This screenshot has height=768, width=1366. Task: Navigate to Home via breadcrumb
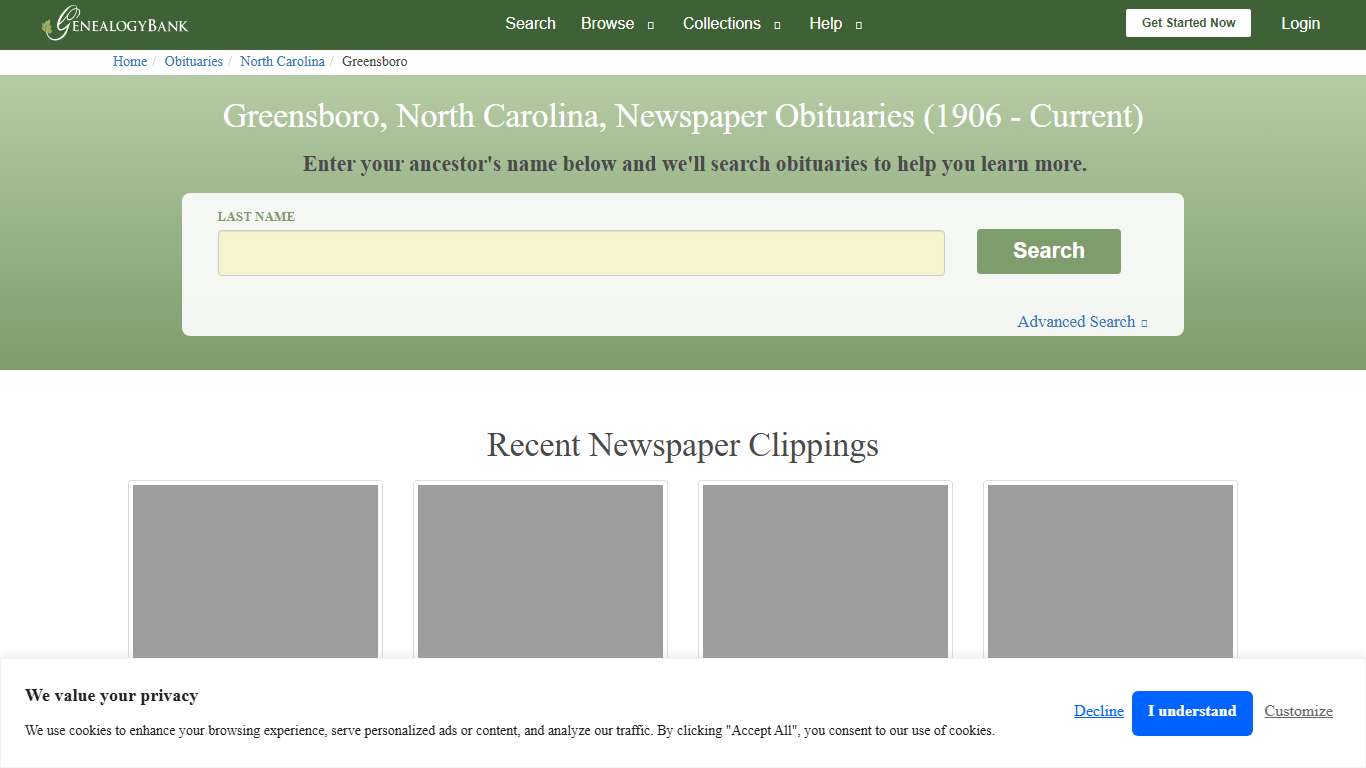(129, 61)
